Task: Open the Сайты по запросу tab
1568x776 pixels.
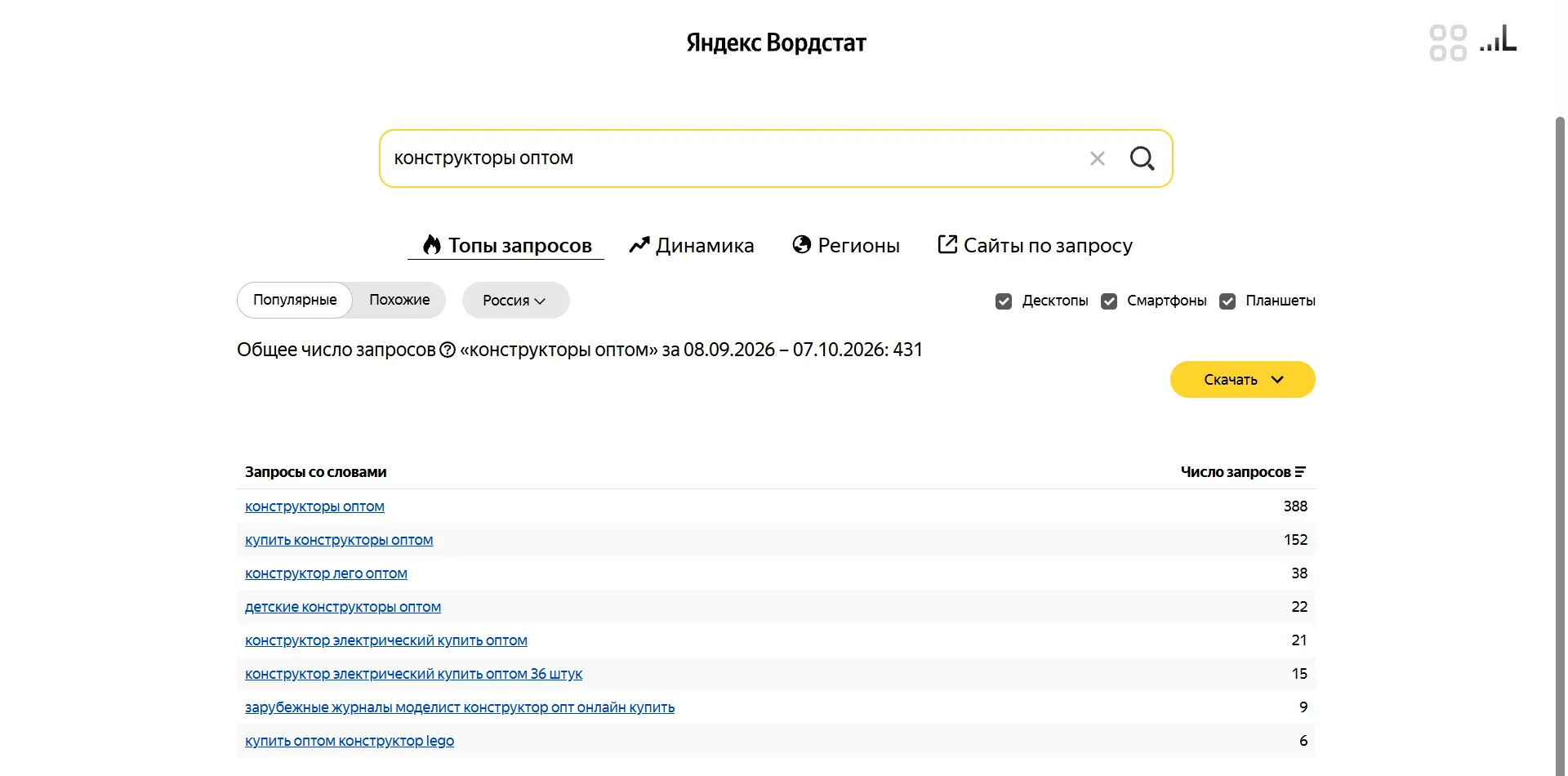Action: tap(1036, 245)
